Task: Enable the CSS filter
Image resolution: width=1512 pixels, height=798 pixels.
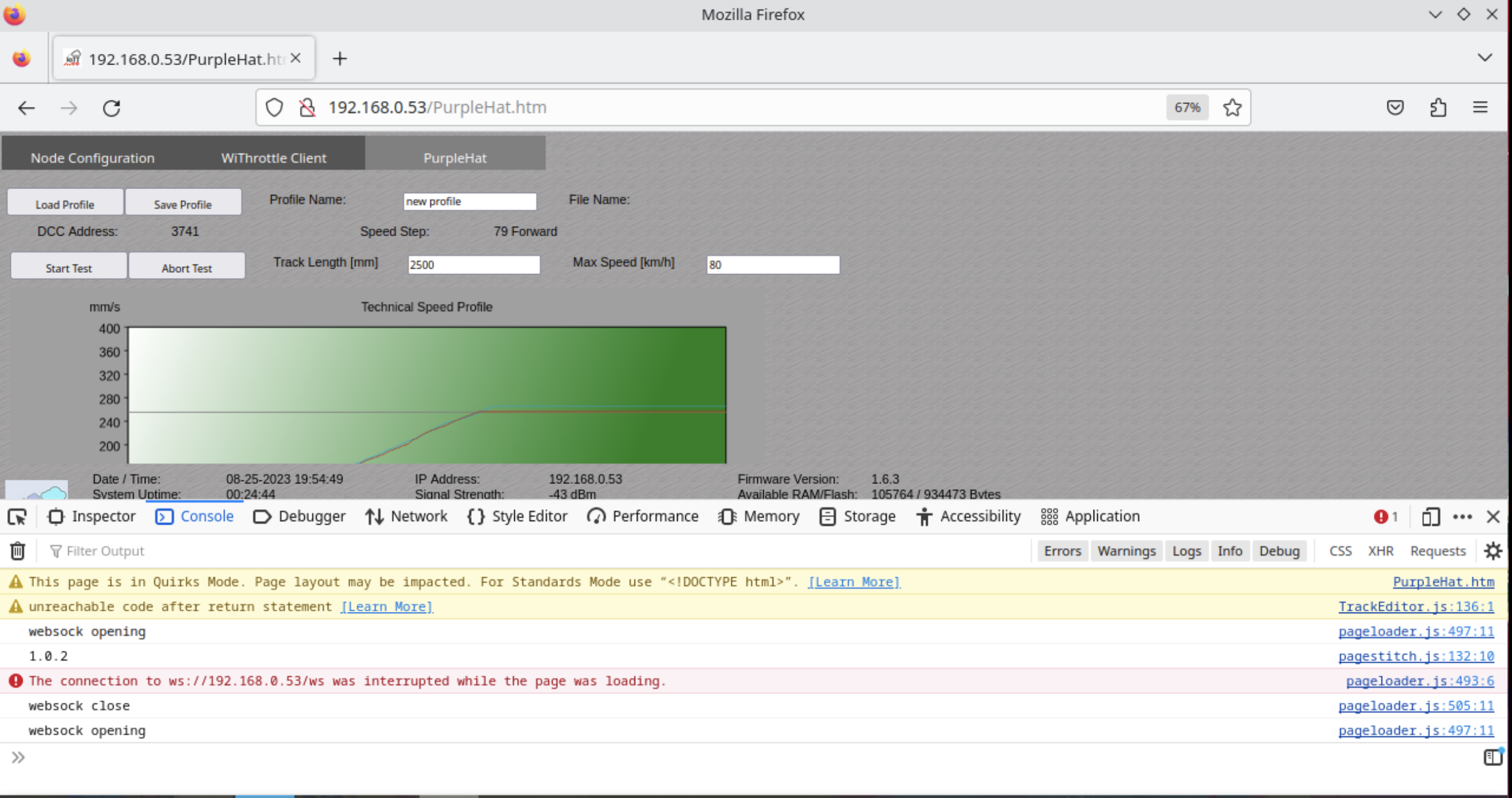Action: tap(1340, 551)
